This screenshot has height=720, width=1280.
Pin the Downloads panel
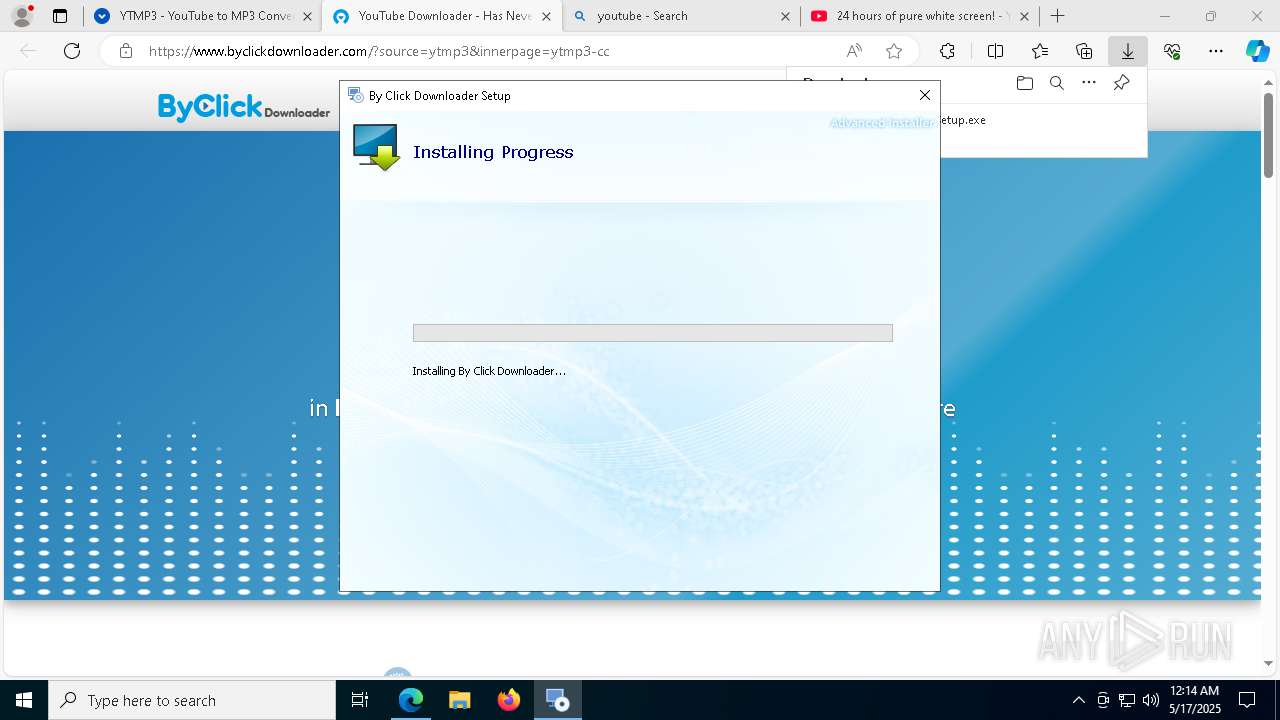(1121, 83)
